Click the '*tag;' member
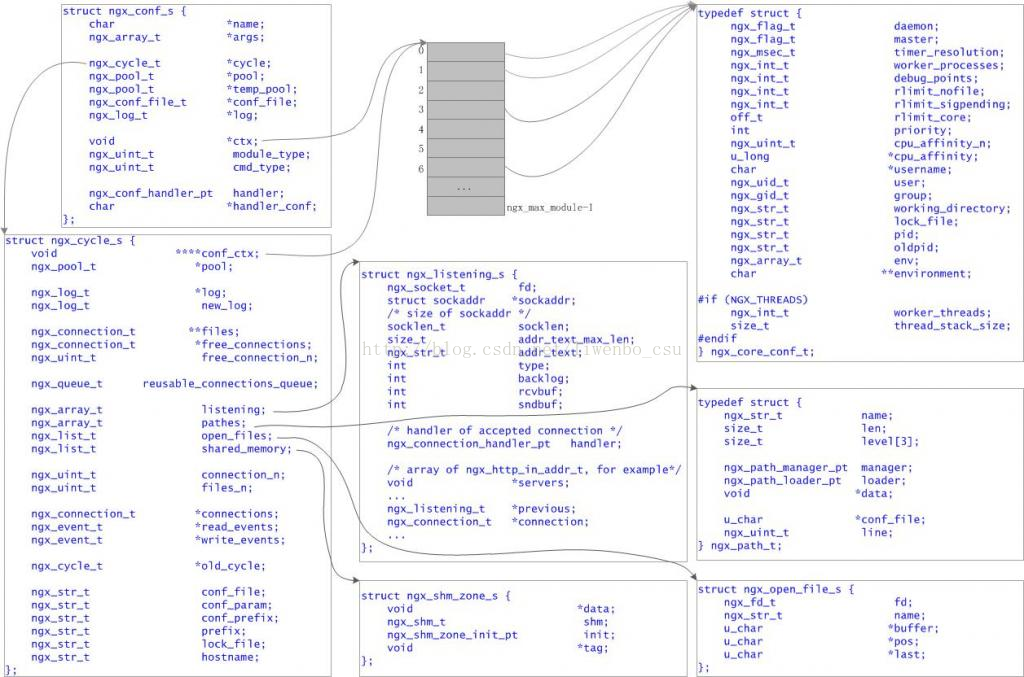This screenshot has height=677, width=1024. 592,648
